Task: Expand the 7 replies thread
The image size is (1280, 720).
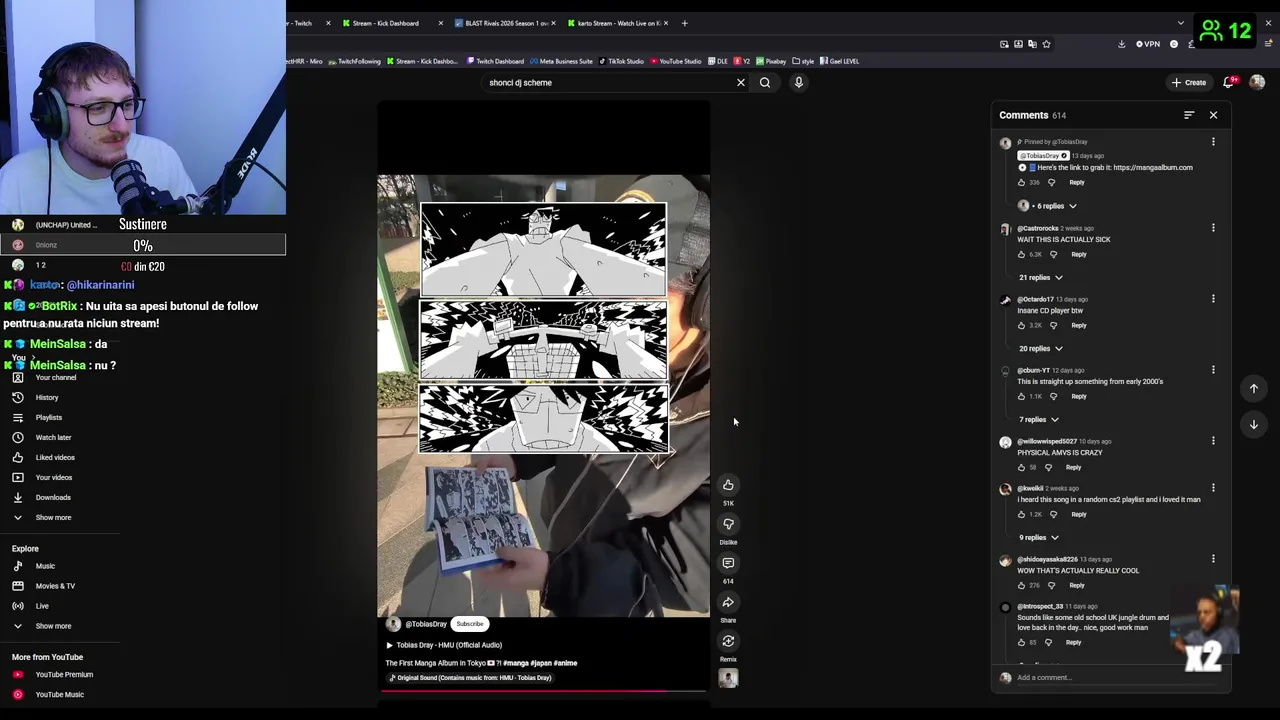Action: 1039,419
